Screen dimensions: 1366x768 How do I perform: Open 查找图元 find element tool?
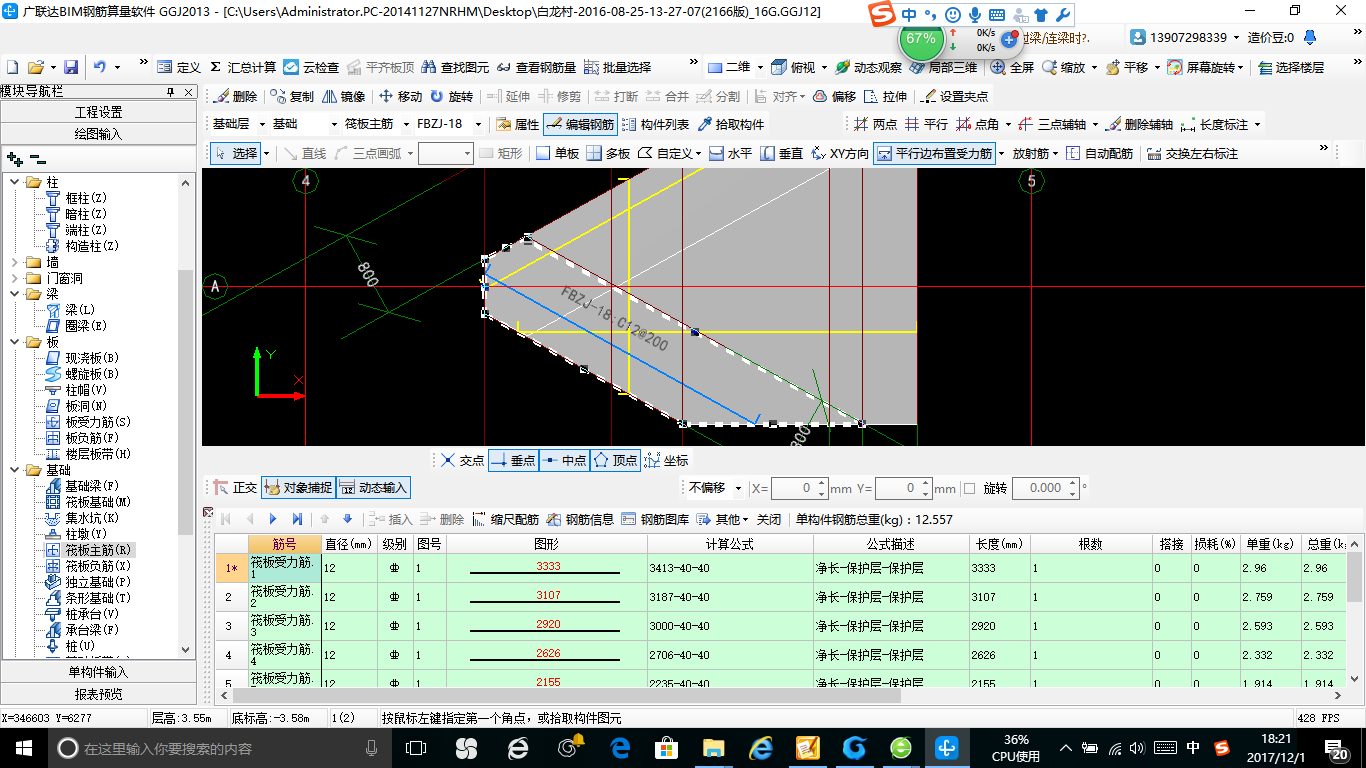click(456, 67)
